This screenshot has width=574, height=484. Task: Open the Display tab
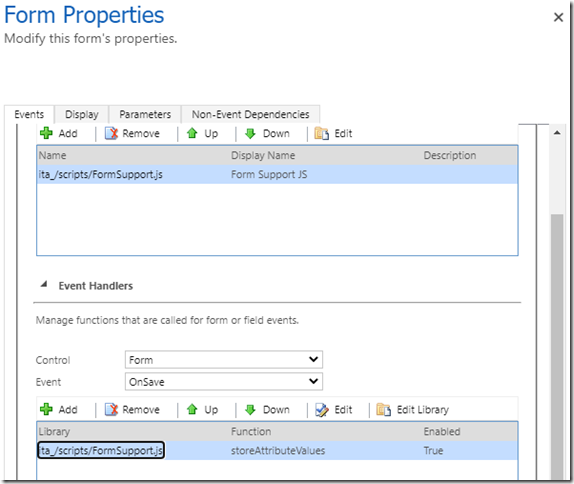point(82,114)
